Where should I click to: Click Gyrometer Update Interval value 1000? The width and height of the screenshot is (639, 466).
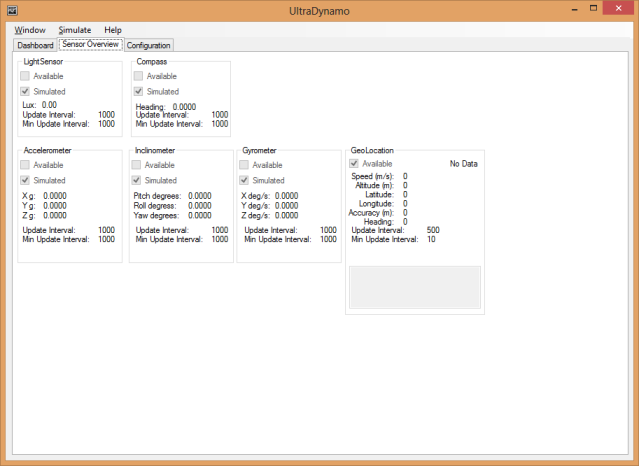point(328,230)
